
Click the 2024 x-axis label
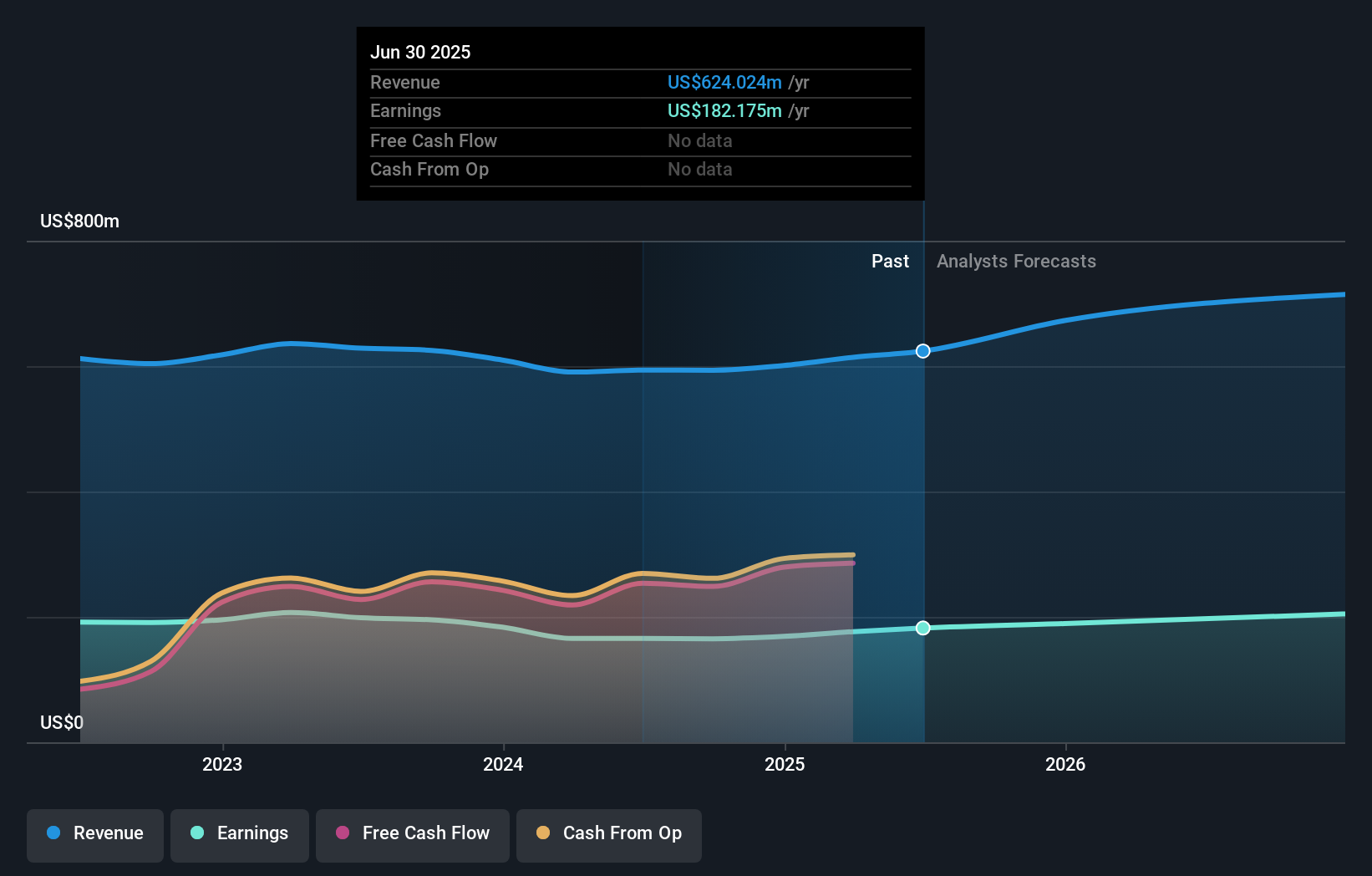click(503, 764)
